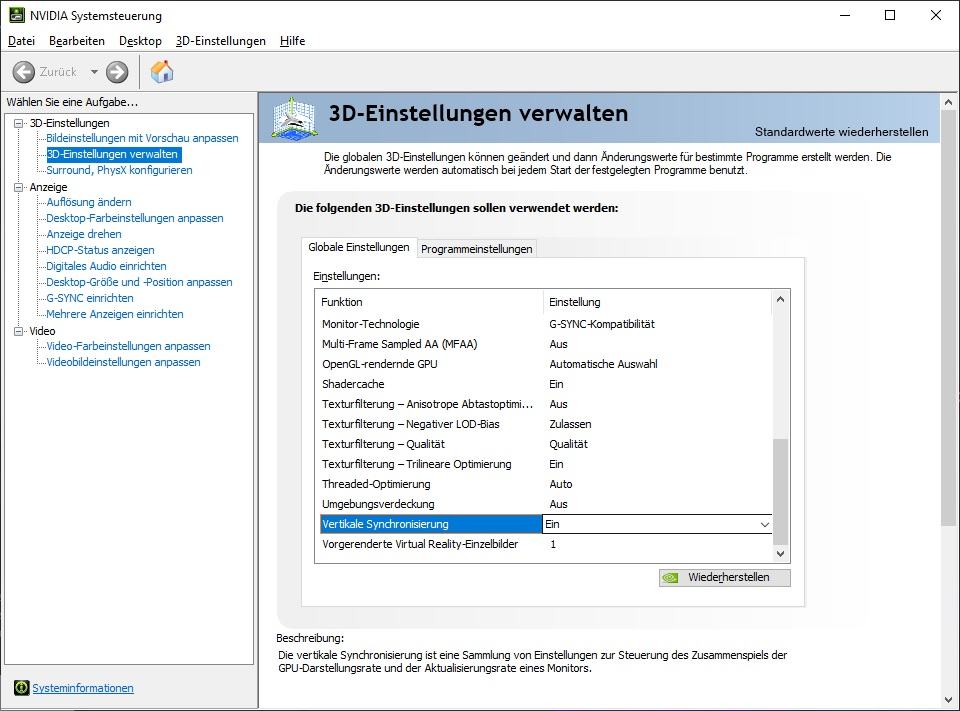
Task: Select the Threaded-Optimierung row
Action: (546, 484)
